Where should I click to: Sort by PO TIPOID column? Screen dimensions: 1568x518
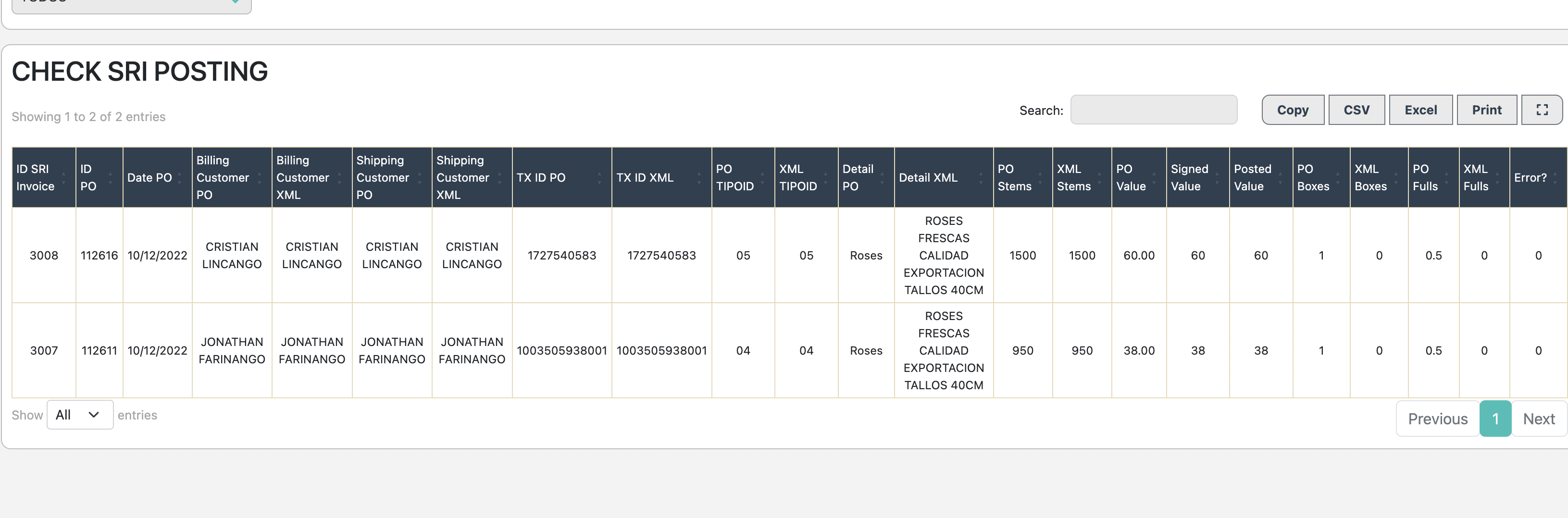(743, 177)
